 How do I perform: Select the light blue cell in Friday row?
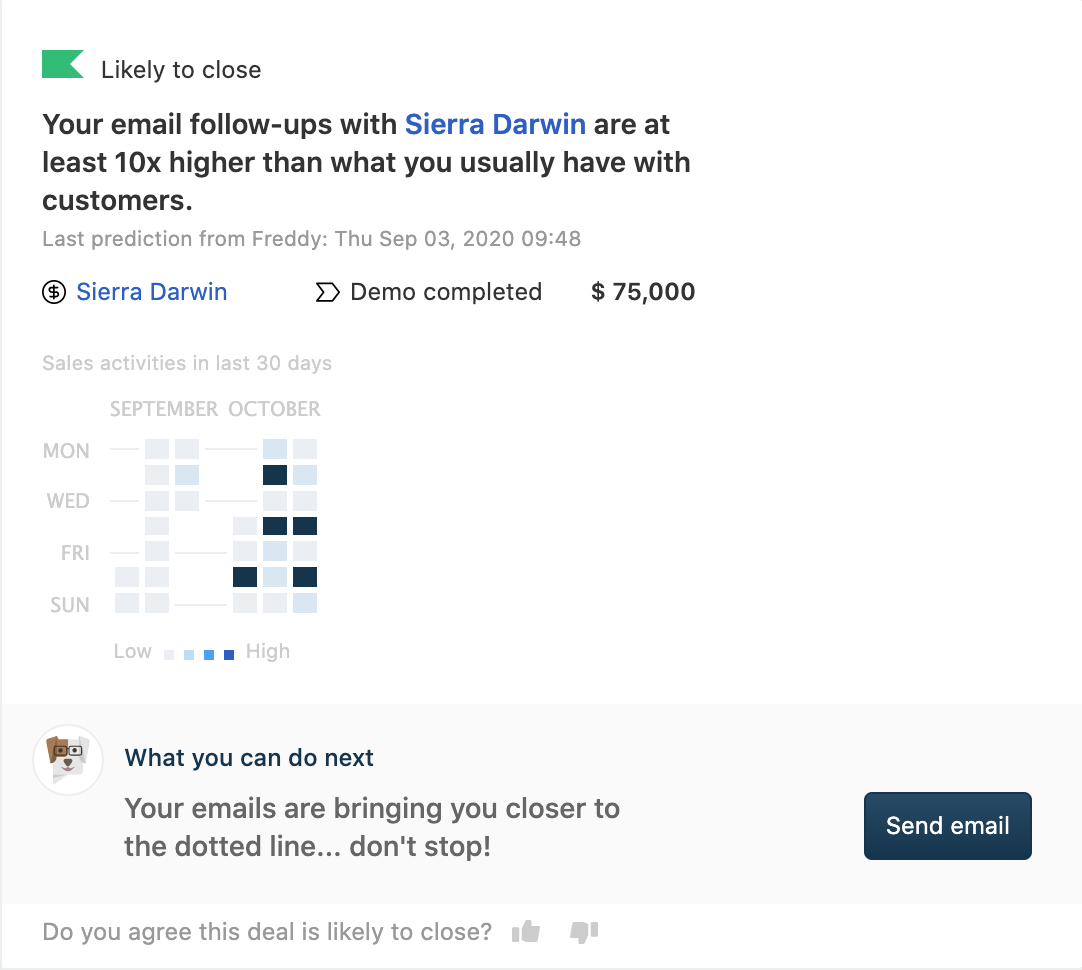[x=275, y=551]
